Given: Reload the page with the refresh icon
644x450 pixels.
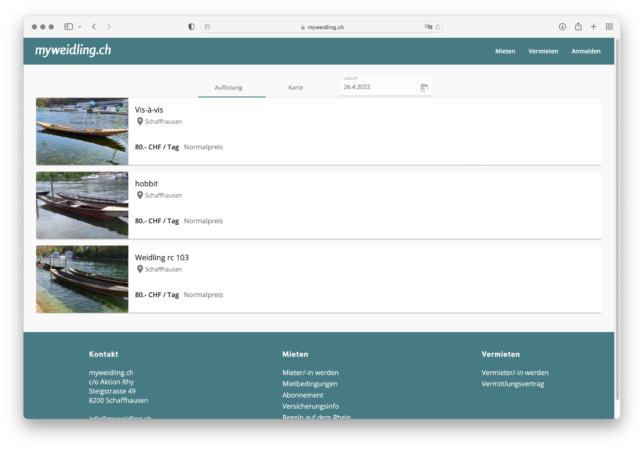Looking at the screenshot, I should pos(437,27).
